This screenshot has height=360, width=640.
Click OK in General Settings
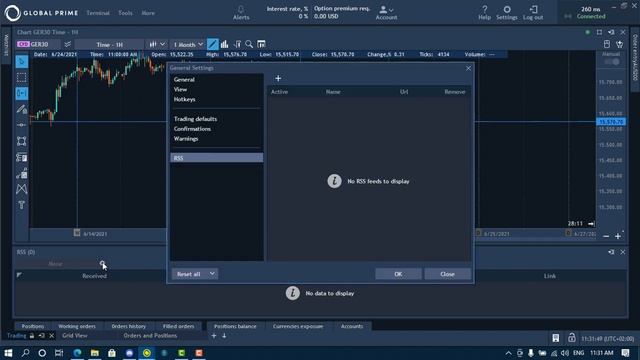pos(398,274)
